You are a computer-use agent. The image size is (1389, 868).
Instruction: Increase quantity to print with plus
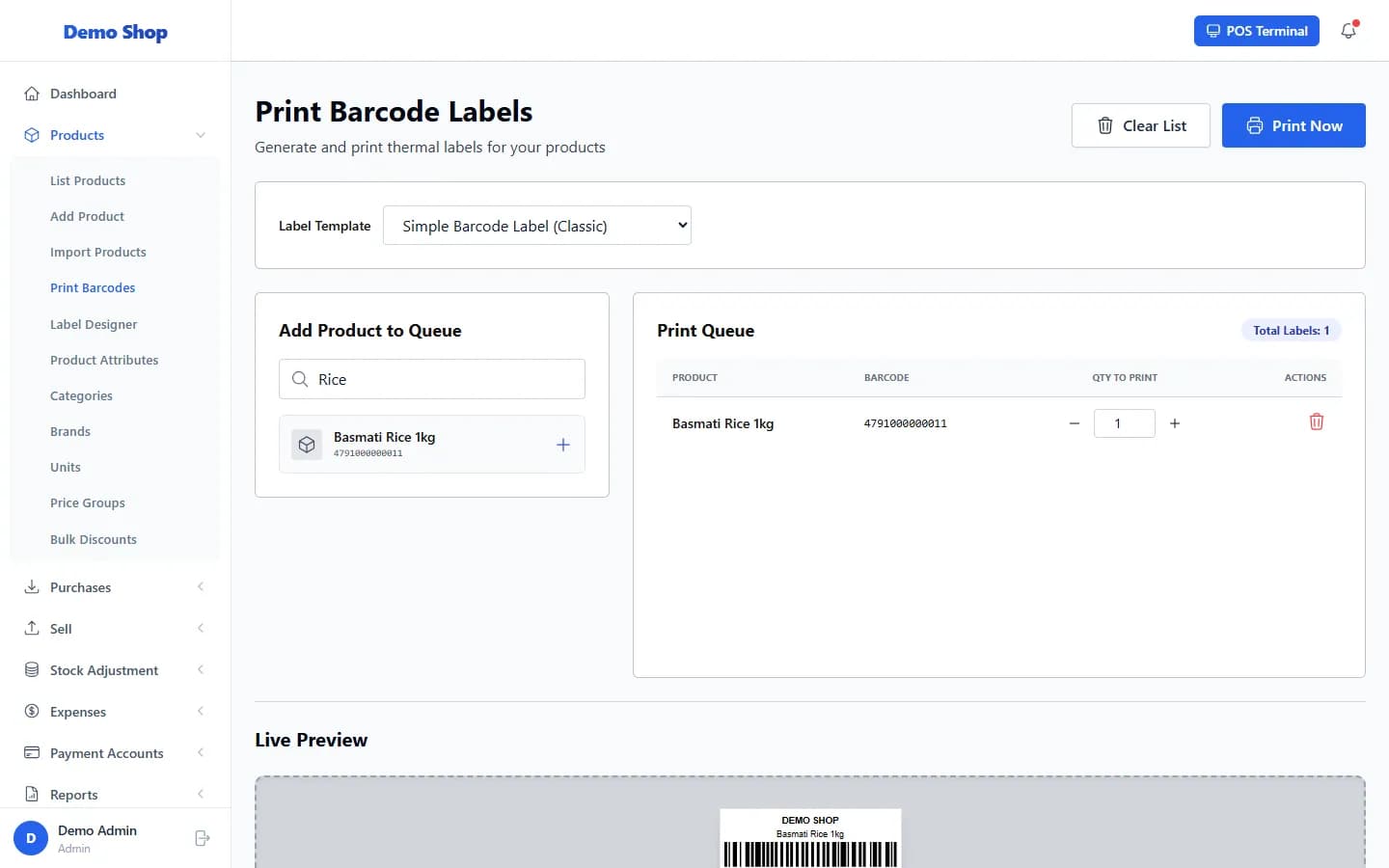click(1175, 423)
